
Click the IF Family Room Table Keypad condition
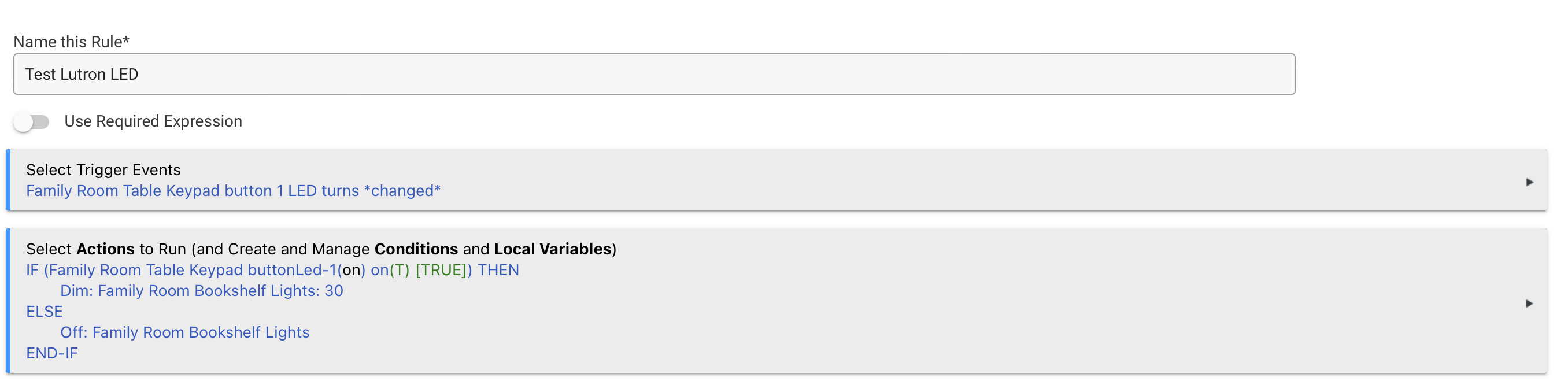(183, 270)
